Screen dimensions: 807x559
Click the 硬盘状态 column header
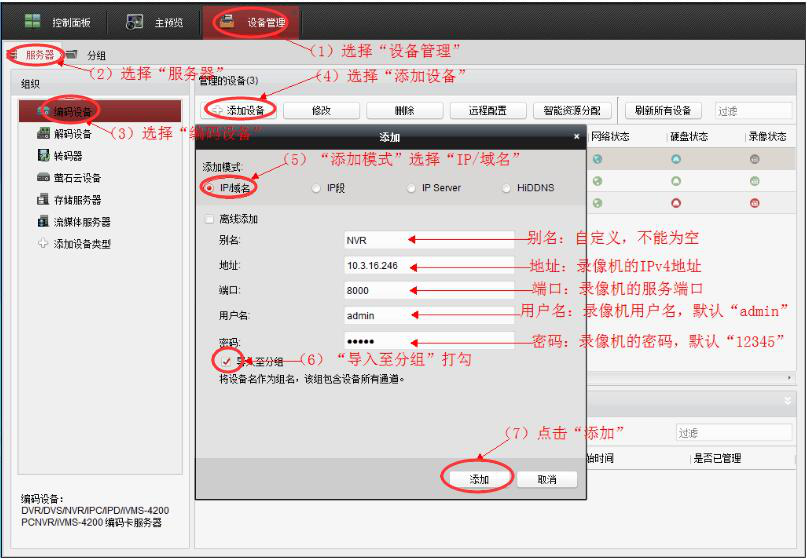coord(689,136)
